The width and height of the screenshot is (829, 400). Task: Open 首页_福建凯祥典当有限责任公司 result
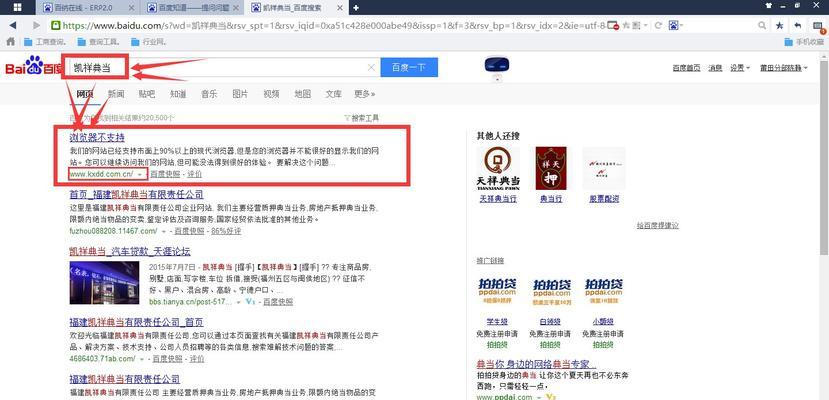[136, 194]
